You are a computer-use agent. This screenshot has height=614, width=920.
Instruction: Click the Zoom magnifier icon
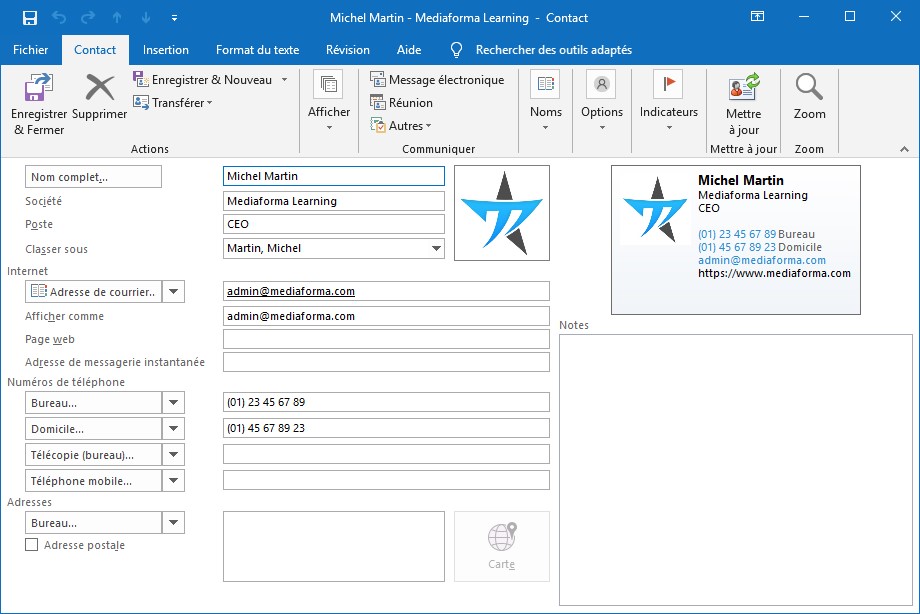click(809, 90)
